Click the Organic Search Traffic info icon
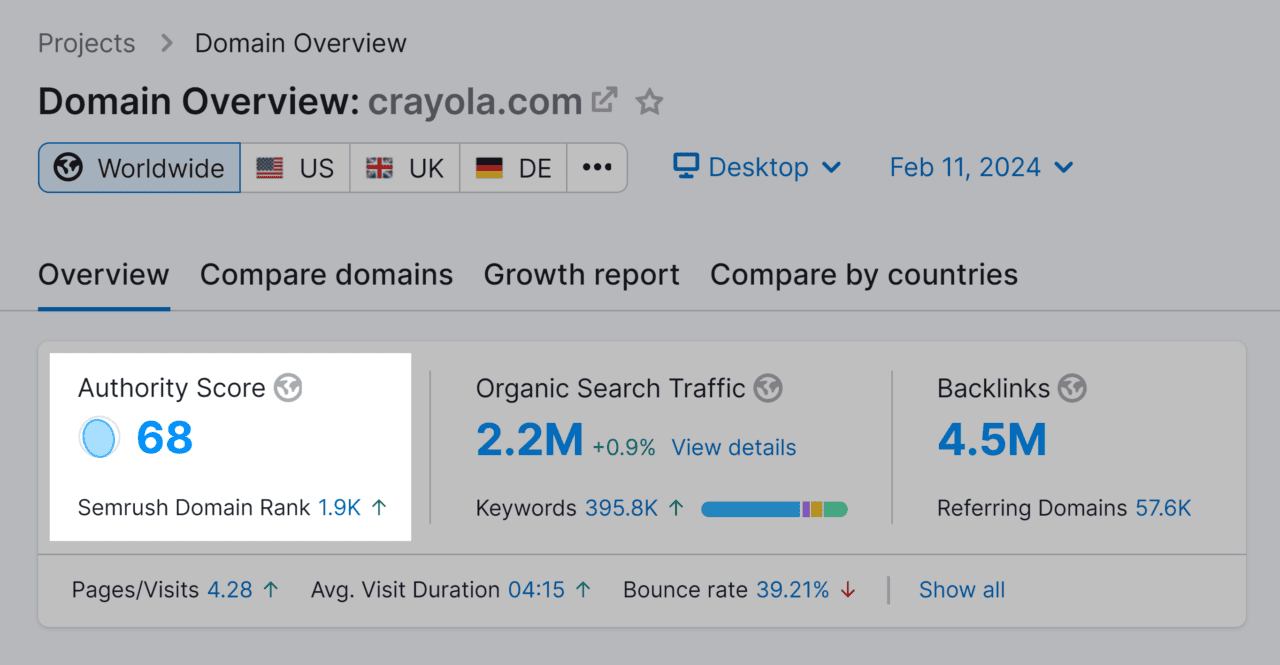This screenshot has width=1280, height=665. tap(768, 388)
